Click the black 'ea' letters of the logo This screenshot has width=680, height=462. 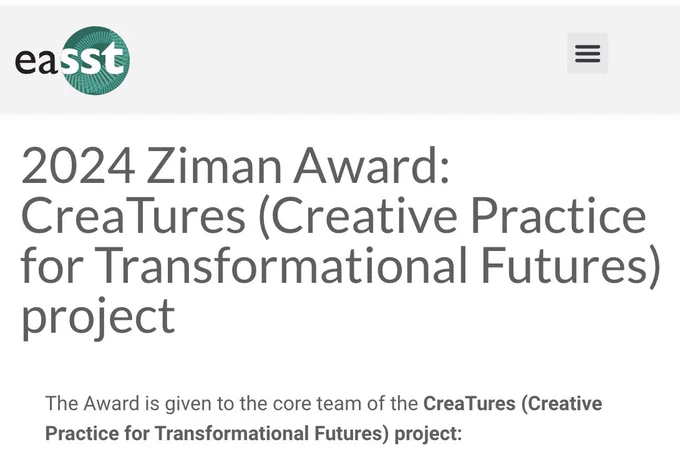[36, 61]
